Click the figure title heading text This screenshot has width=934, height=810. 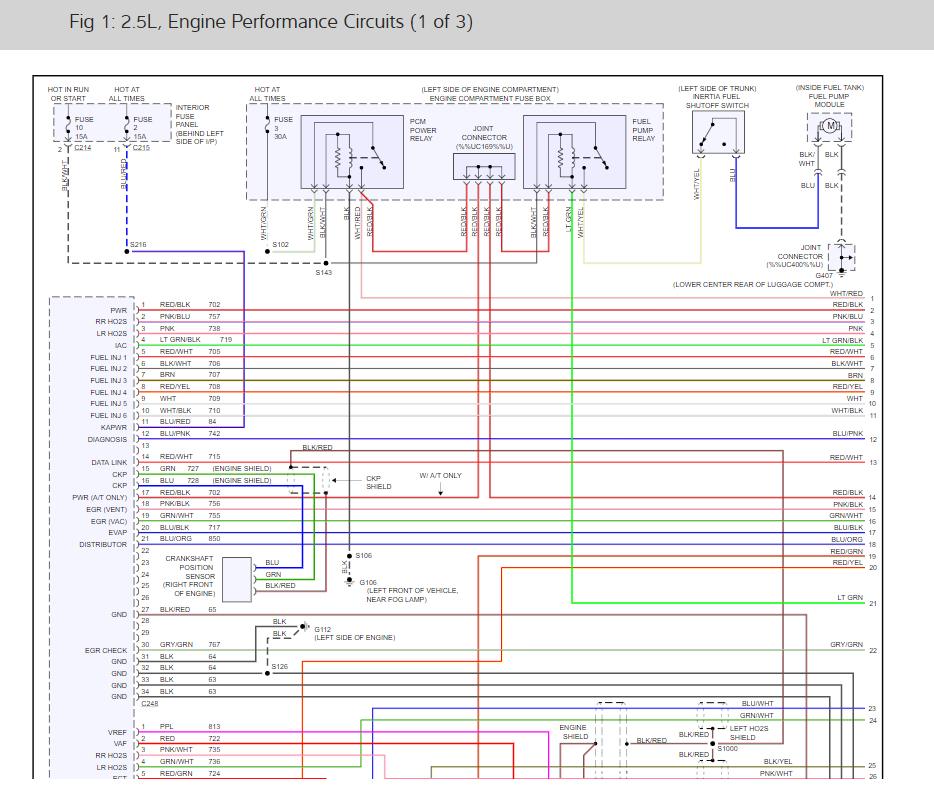[271, 22]
